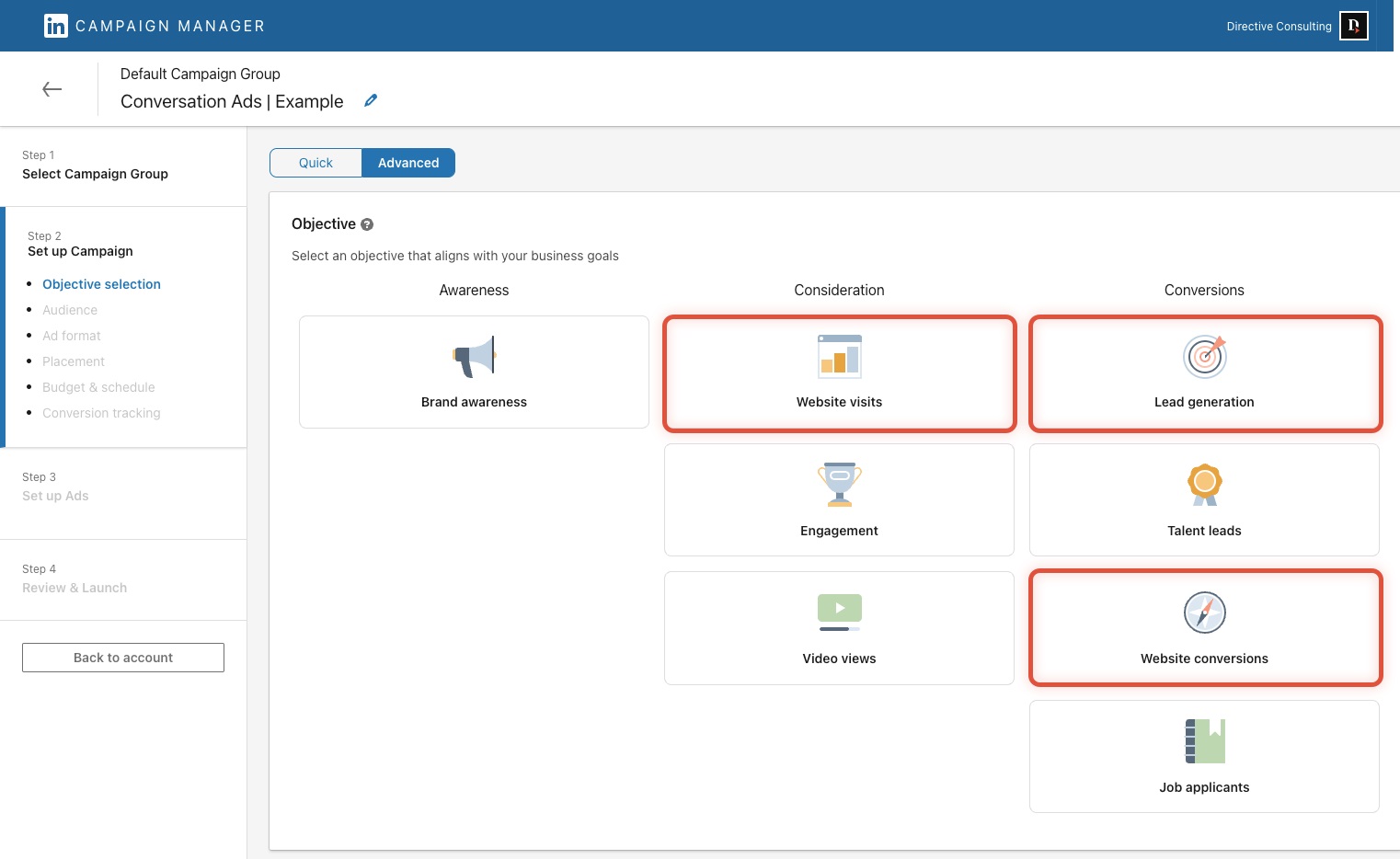The height and width of the screenshot is (859, 1400).
Task: Select the Lead generation target icon
Action: [1204, 357]
